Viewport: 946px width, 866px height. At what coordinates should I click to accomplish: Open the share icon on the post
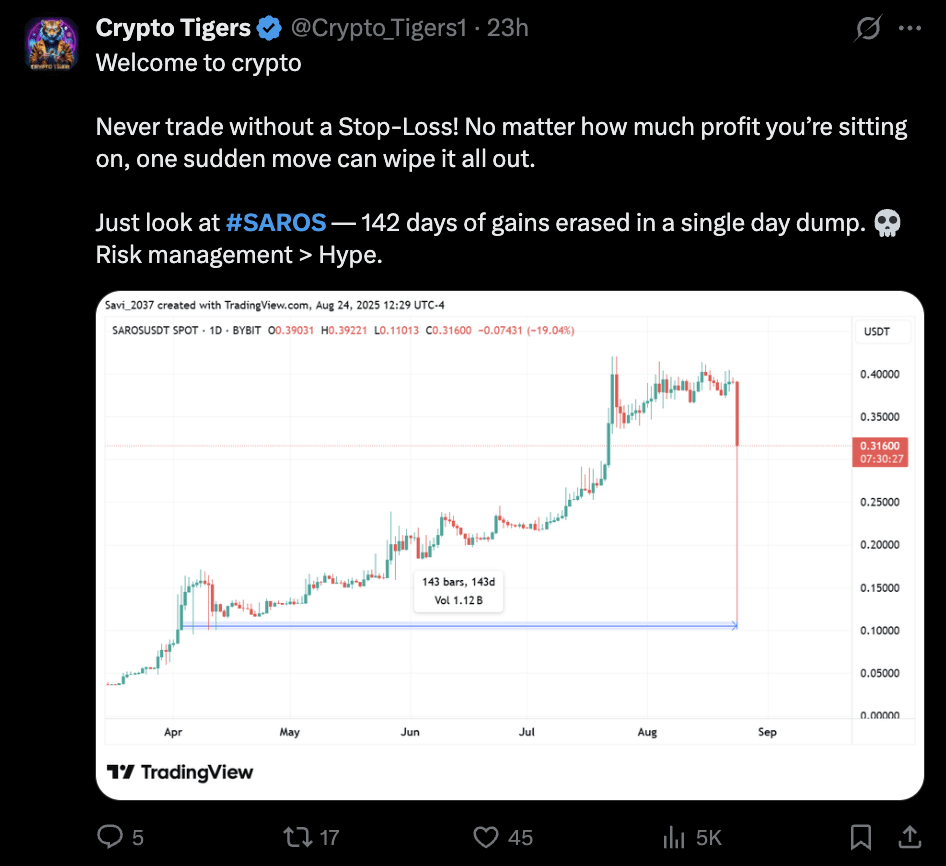pos(911,837)
